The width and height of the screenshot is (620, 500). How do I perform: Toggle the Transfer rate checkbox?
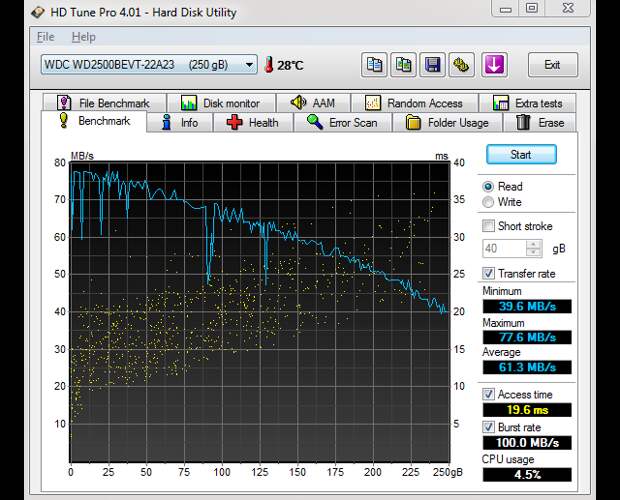[x=488, y=273]
